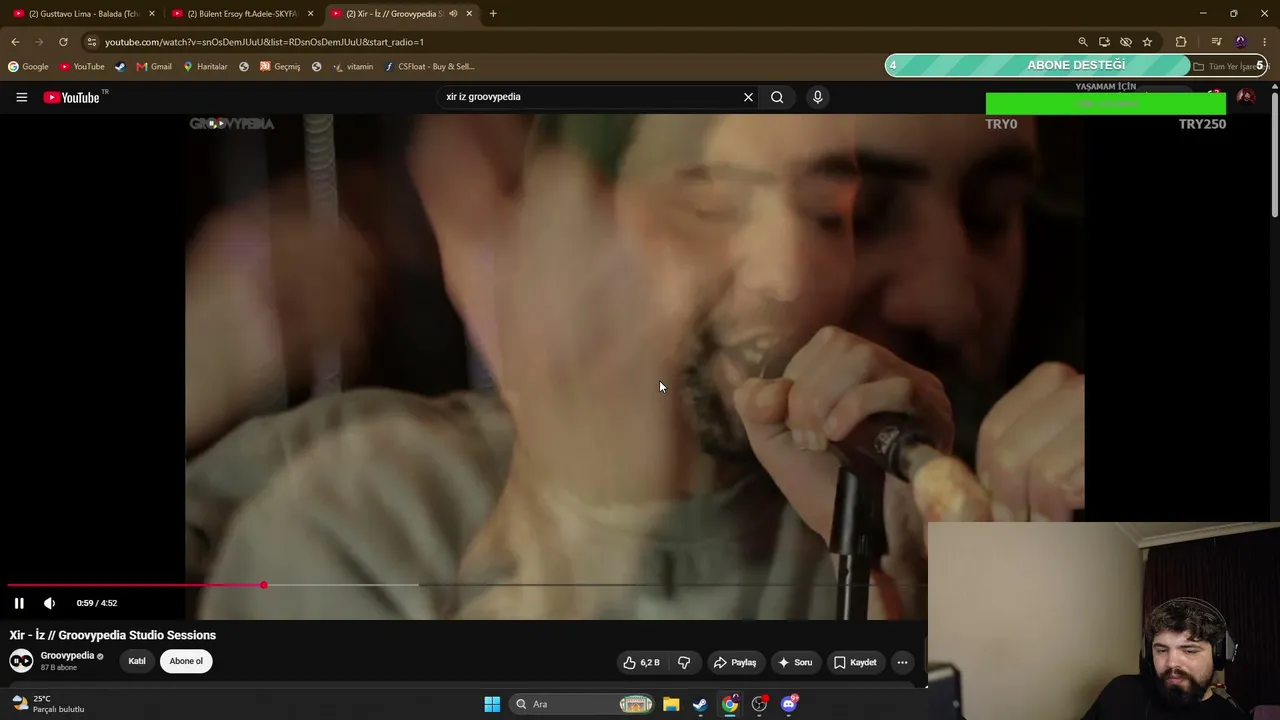This screenshot has height=720, width=1280.
Task: Open the media controls toolbar icon
Action: (1216, 42)
